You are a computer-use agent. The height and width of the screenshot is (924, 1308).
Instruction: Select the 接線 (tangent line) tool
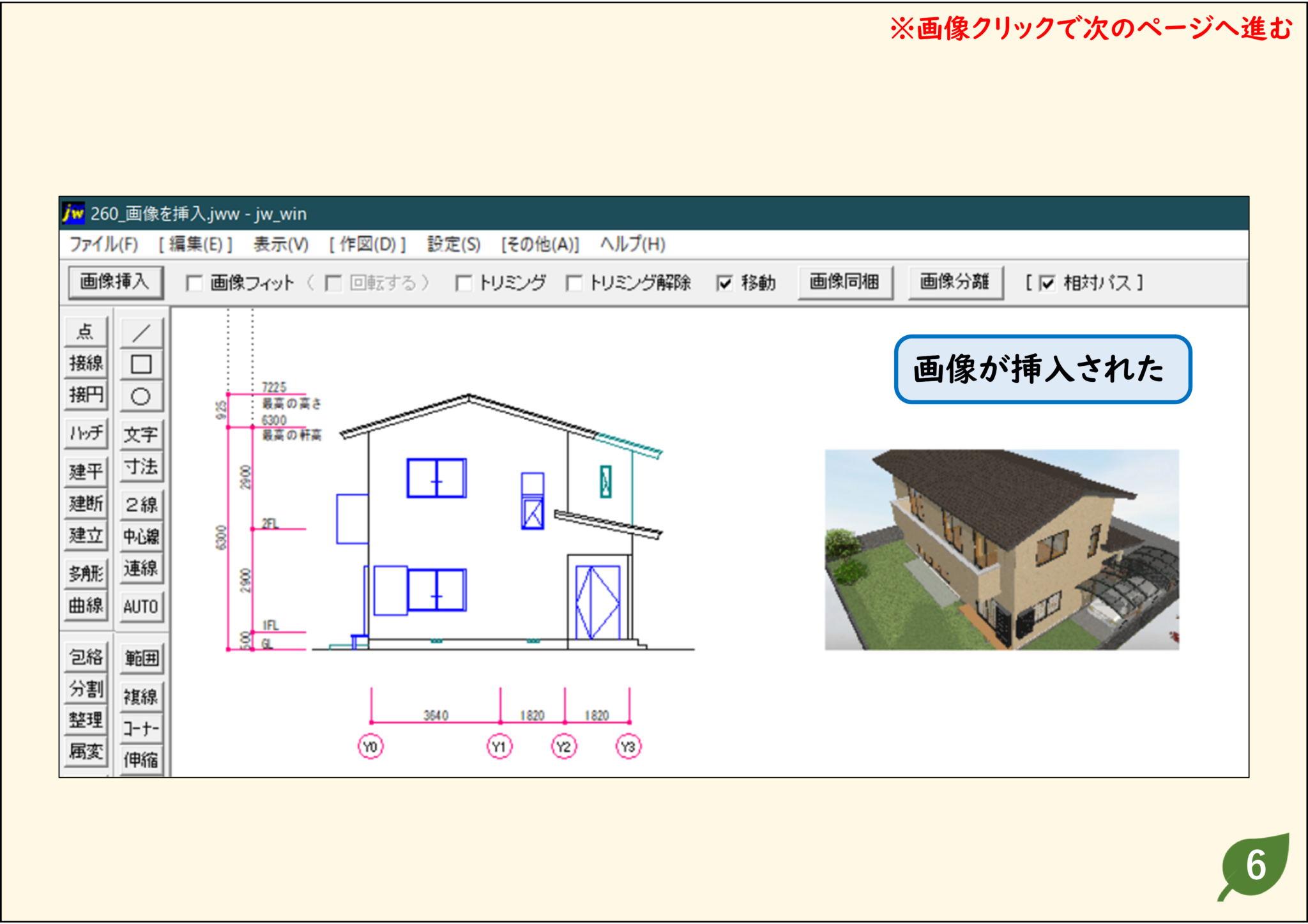[85, 362]
